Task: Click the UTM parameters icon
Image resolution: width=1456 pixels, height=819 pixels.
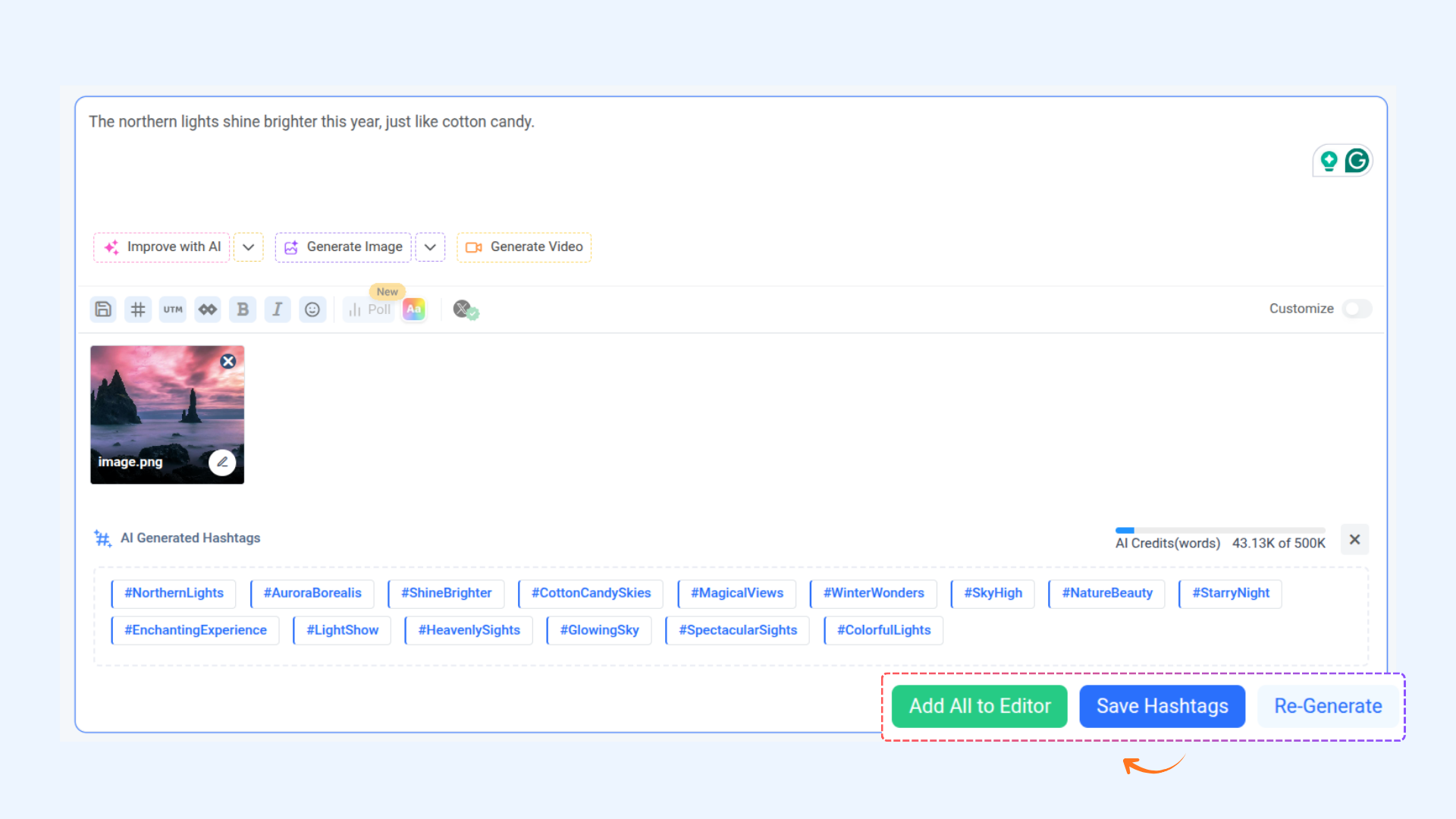Action: tap(173, 309)
